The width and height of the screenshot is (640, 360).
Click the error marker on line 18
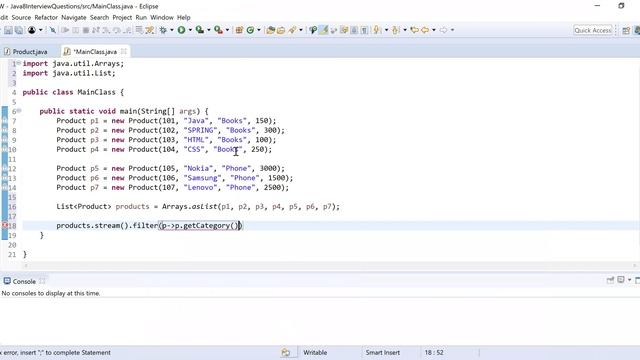click(4, 225)
